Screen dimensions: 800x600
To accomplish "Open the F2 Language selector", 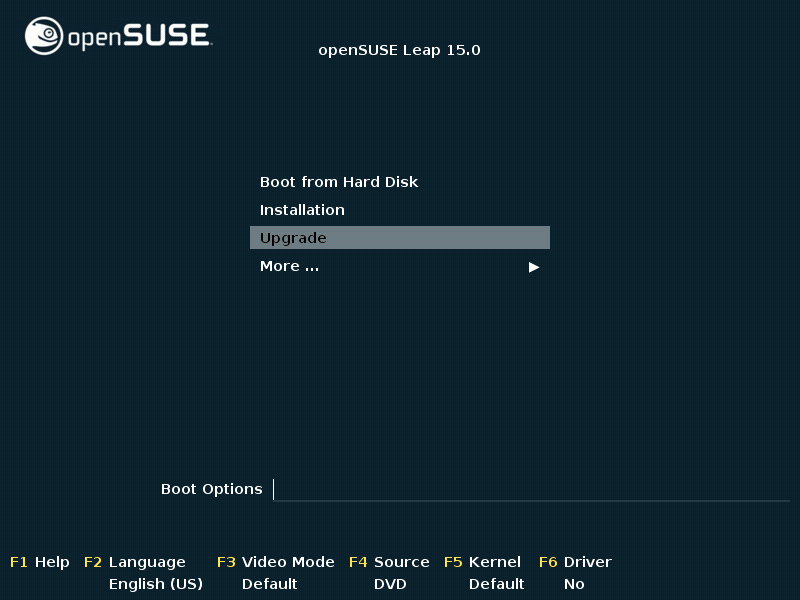I will (x=135, y=562).
